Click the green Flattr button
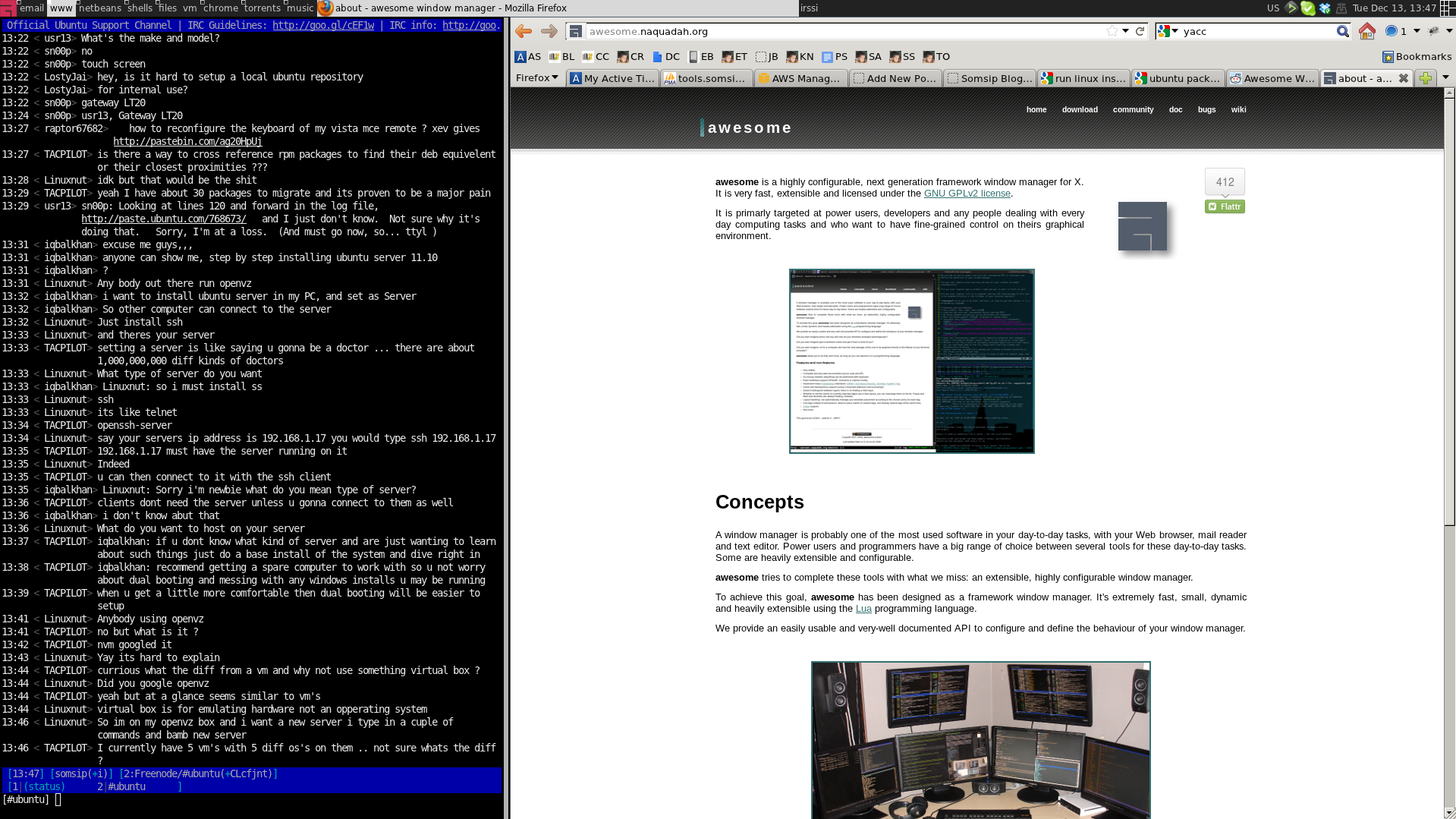The width and height of the screenshot is (1456, 819). pos(1225,206)
